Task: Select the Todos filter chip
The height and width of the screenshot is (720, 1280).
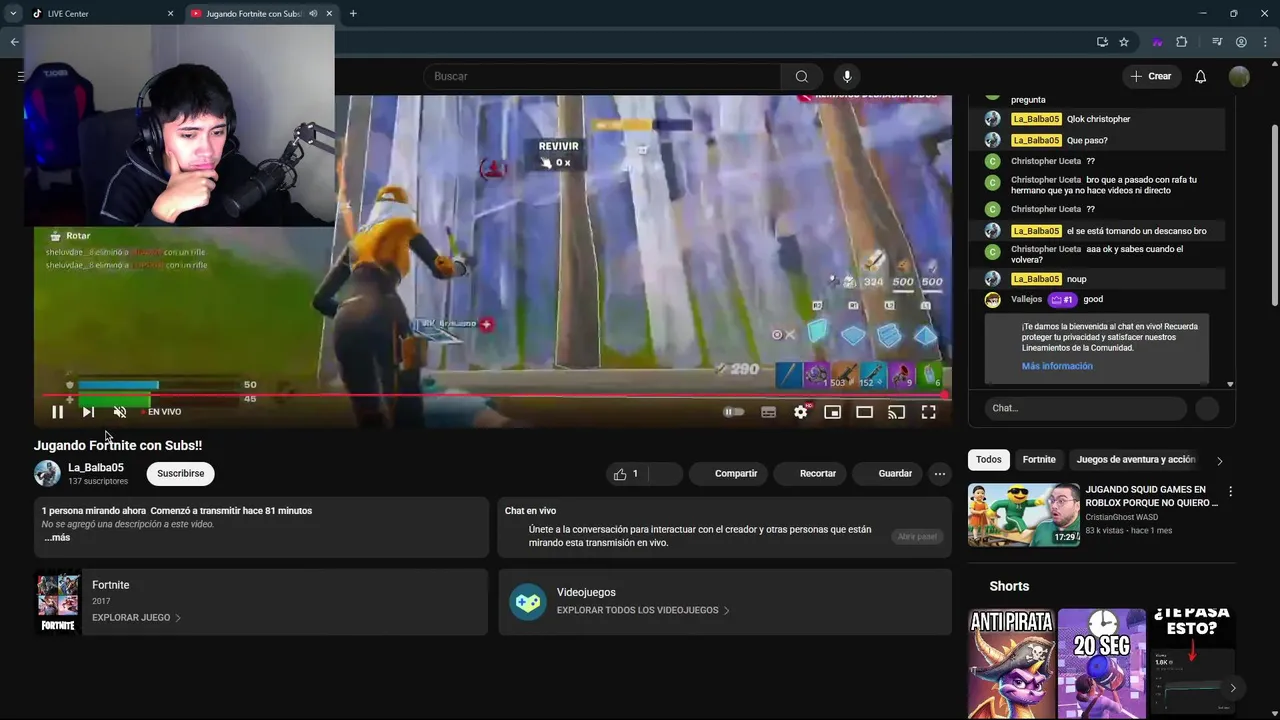Action: (988, 460)
